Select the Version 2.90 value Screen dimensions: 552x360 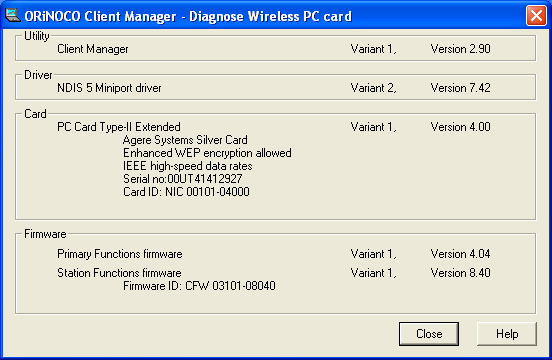pyautogui.click(x=460, y=49)
